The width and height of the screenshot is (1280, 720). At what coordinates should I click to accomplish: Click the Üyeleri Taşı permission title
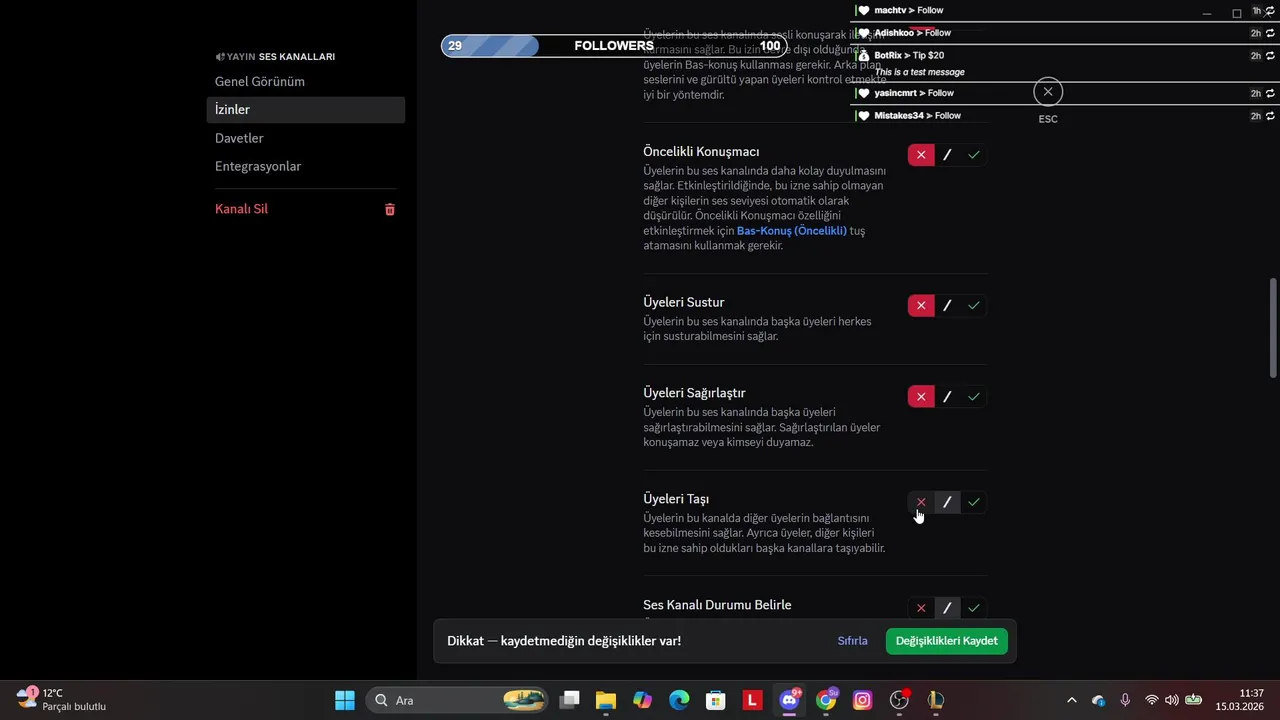pyautogui.click(x=676, y=499)
